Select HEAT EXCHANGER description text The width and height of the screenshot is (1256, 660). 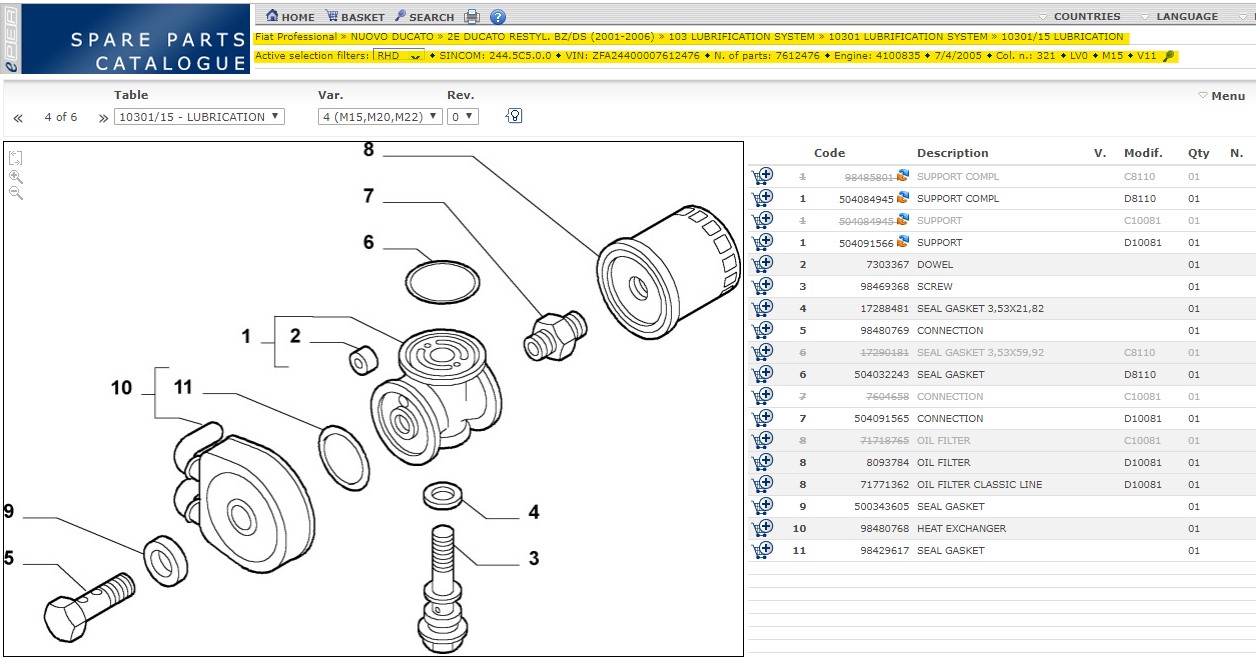[x=962, y=529]
